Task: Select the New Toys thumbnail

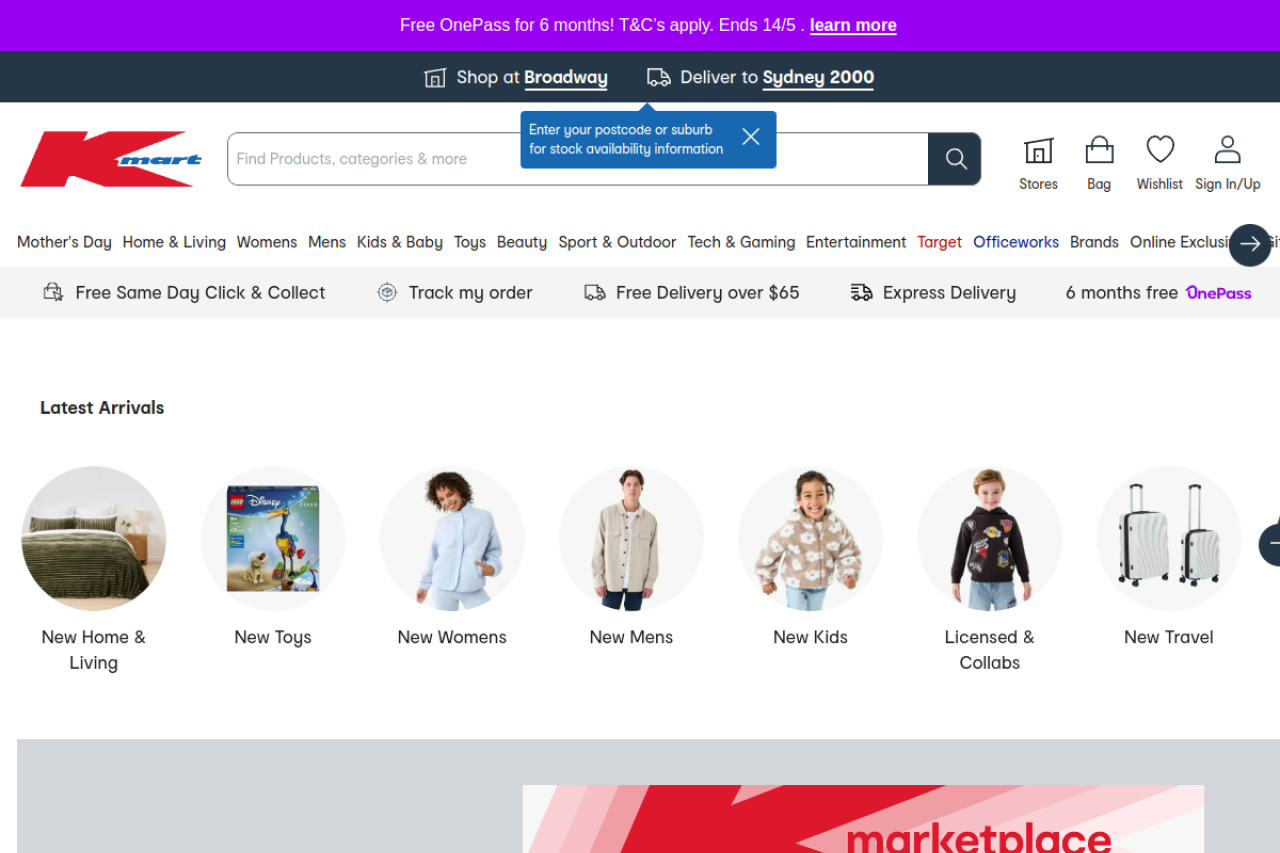Action: [273, 539]
